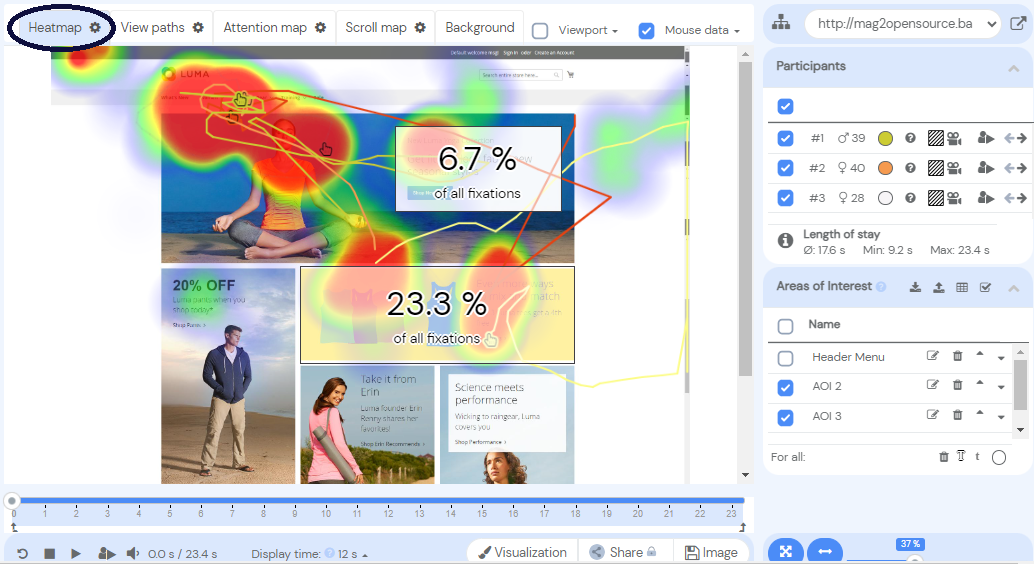The width and height of the screenshot is (1034, 564).
Task: Open the URL in external window icon
Action: [x=1017, y=23]
